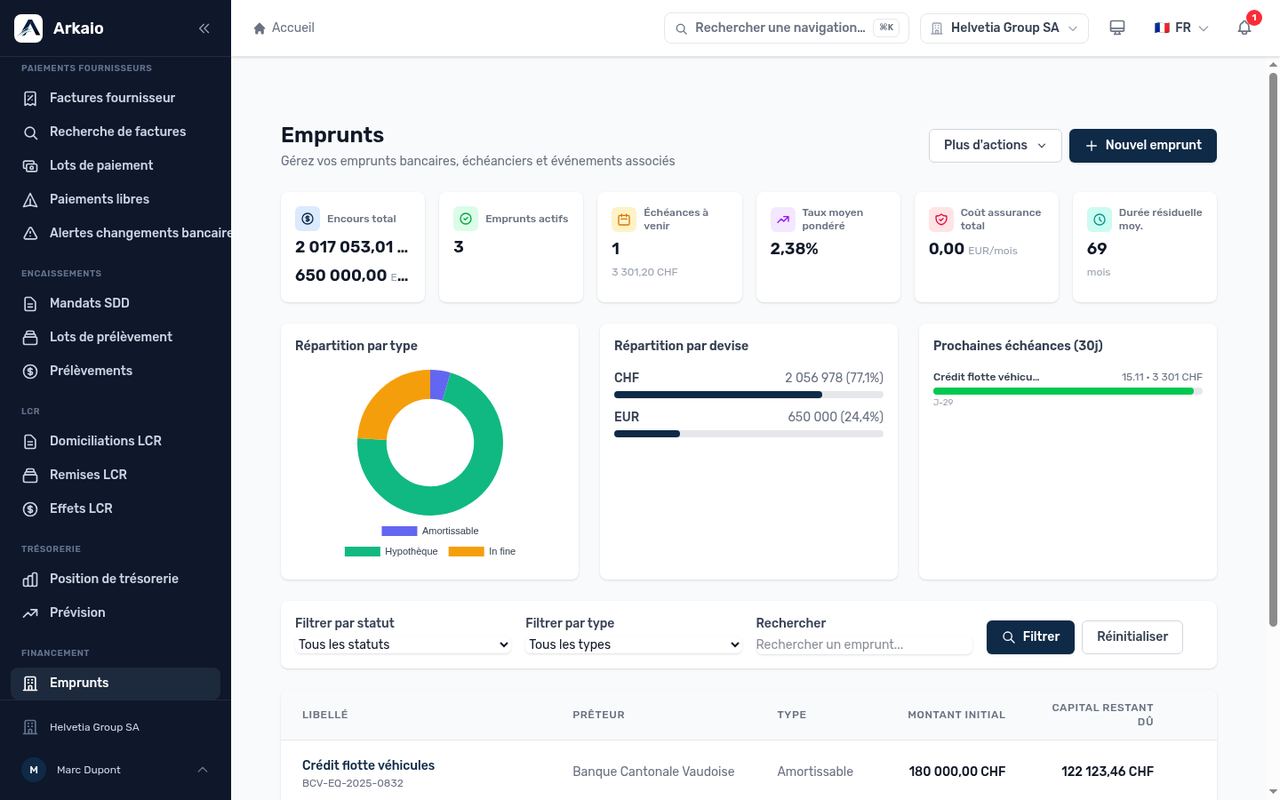Screen dimensions: 1280x800
Task: Click the Durée résiduelle clock icon
Action: (1099, 219)
